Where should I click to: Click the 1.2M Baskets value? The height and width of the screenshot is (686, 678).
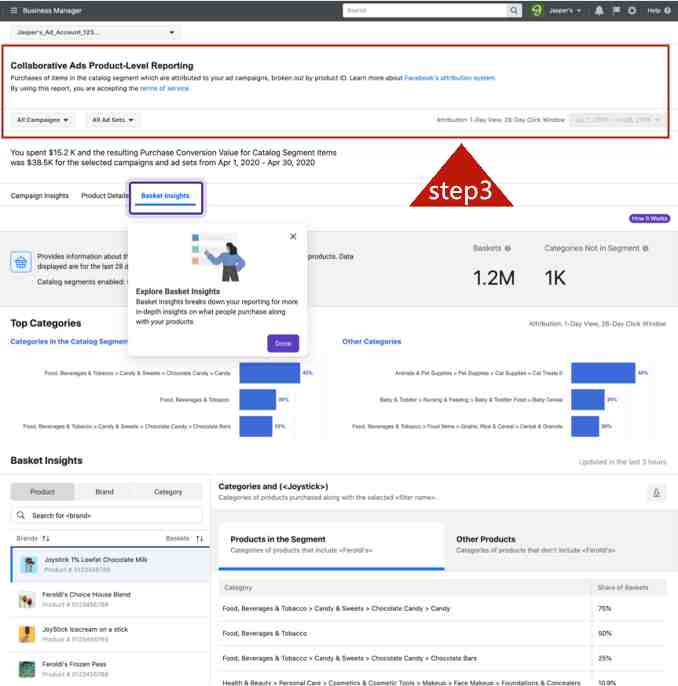pyautogui.click(x=494, y=278)
